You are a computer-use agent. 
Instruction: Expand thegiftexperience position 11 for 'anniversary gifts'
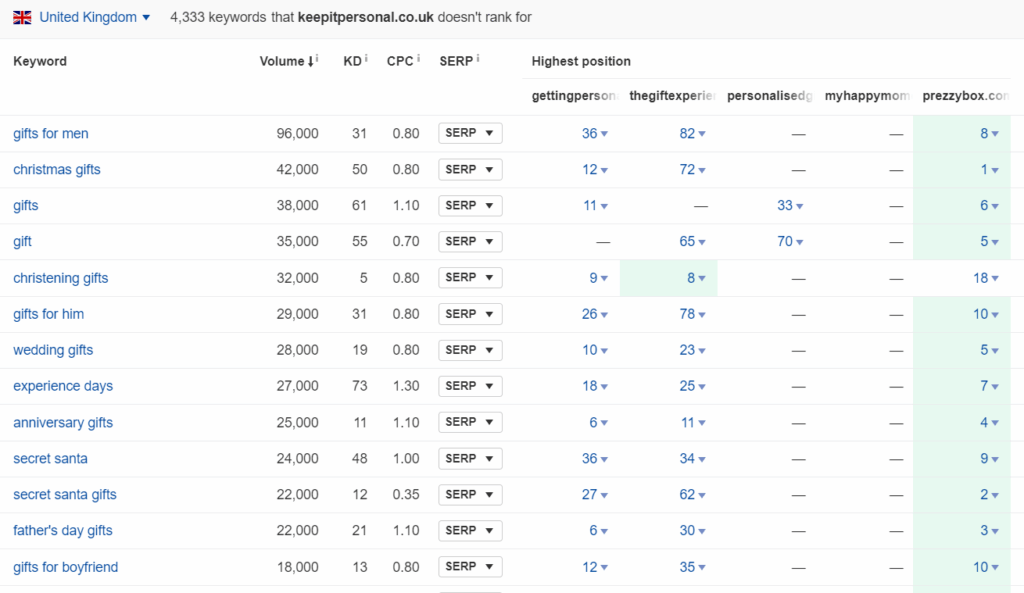(x=694, y=423)
